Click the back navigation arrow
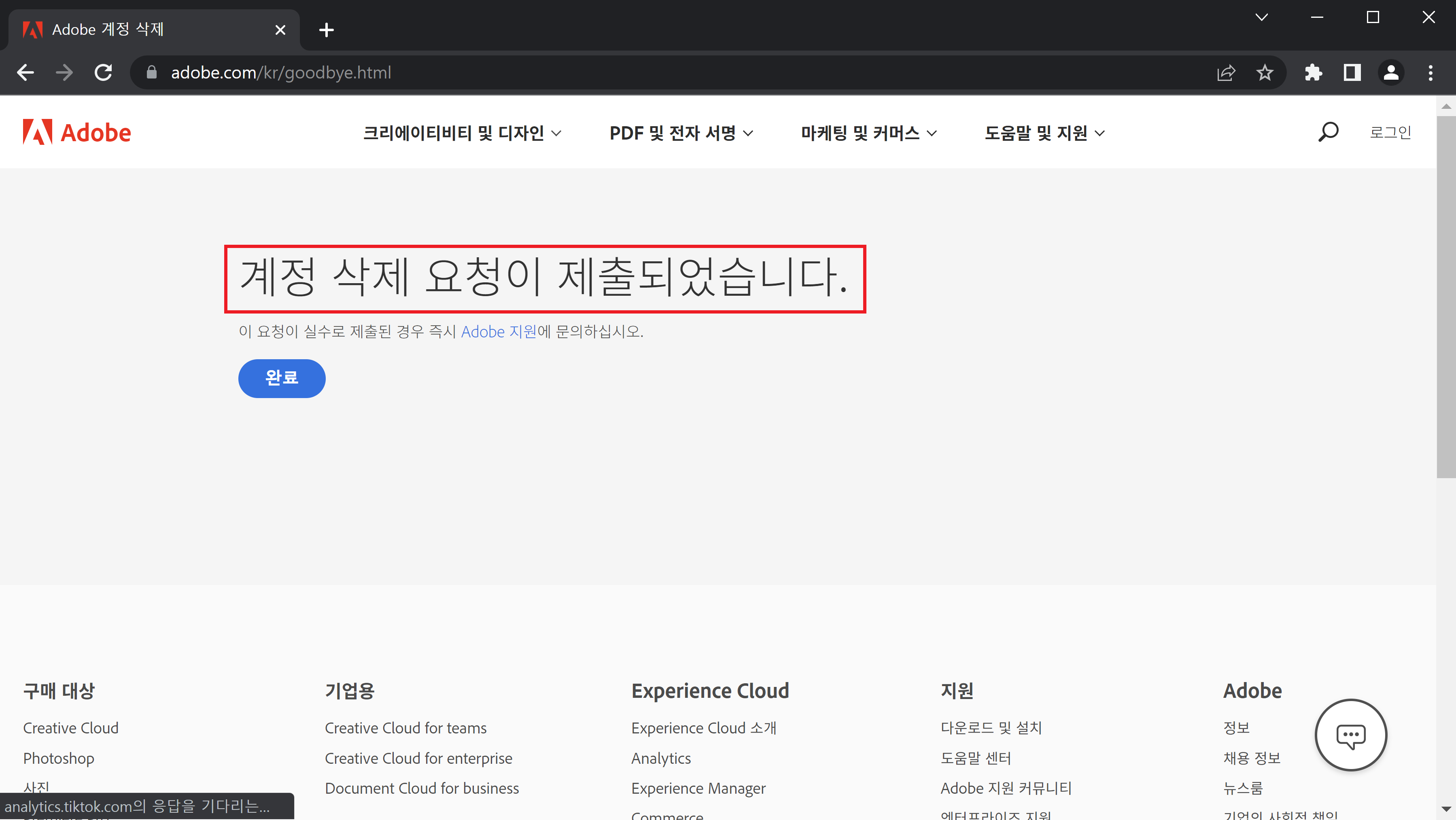Screen dimensions: 1456x820 (x=25, y=72)
